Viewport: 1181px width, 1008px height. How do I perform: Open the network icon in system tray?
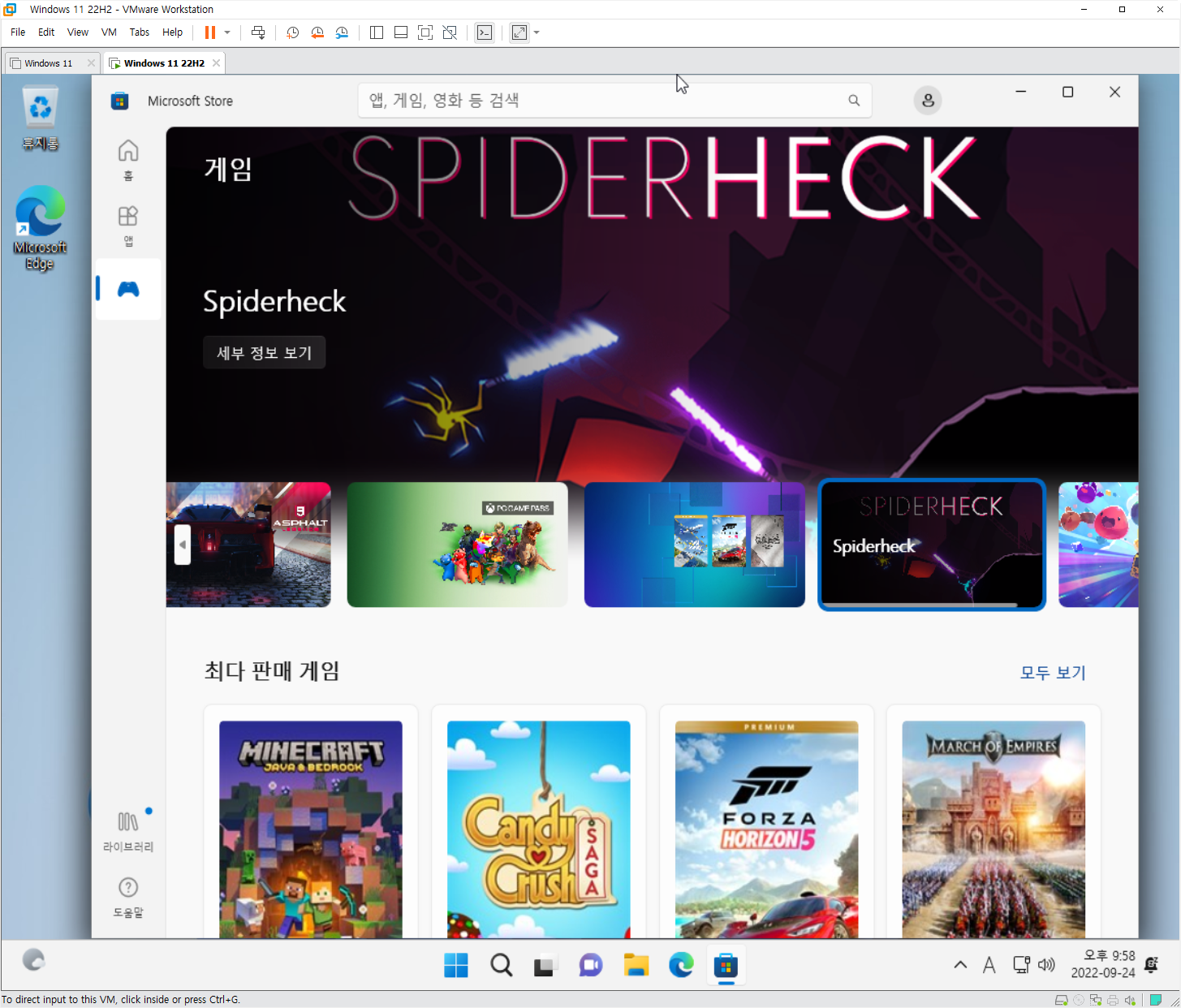pos(1021,965)
